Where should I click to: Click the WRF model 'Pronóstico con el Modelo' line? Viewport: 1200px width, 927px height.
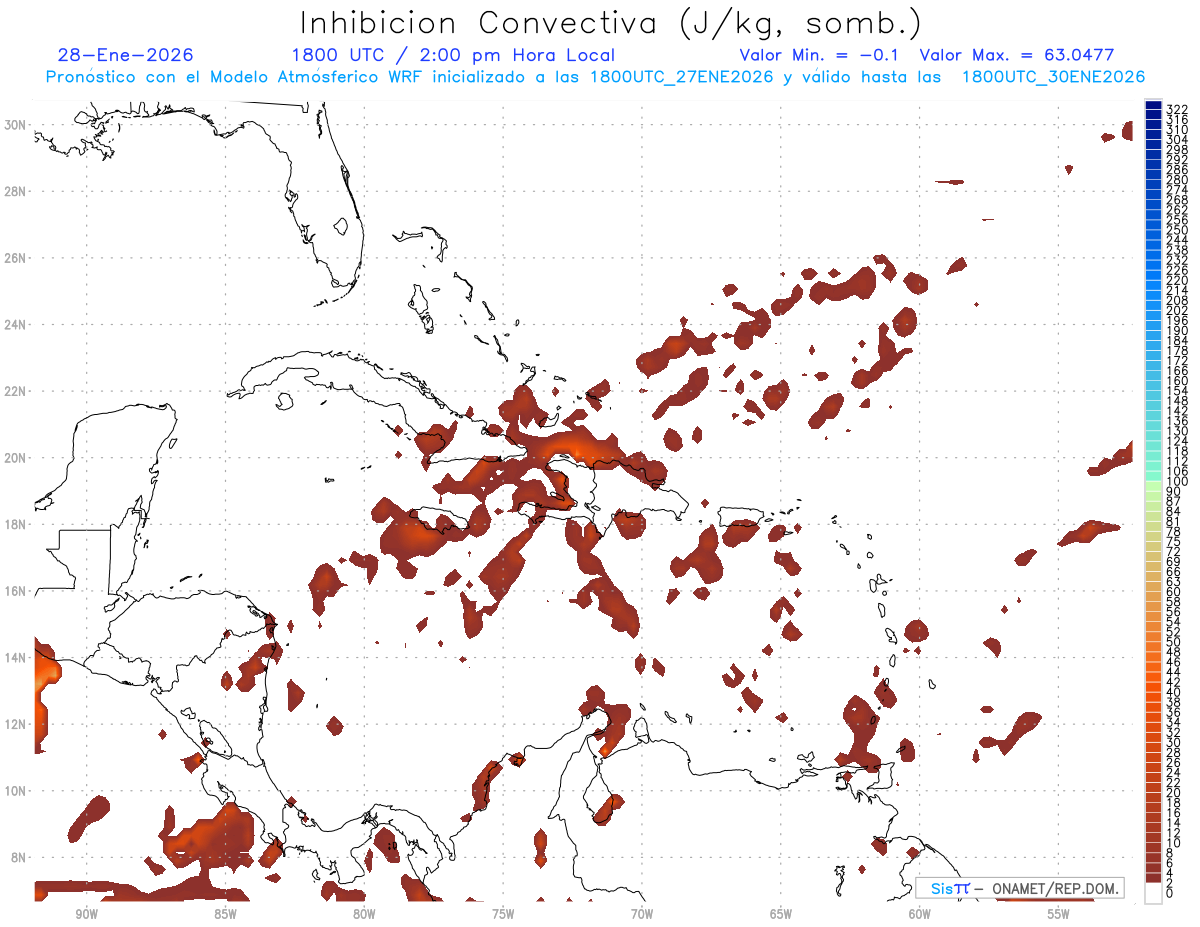tap(595, 77)
